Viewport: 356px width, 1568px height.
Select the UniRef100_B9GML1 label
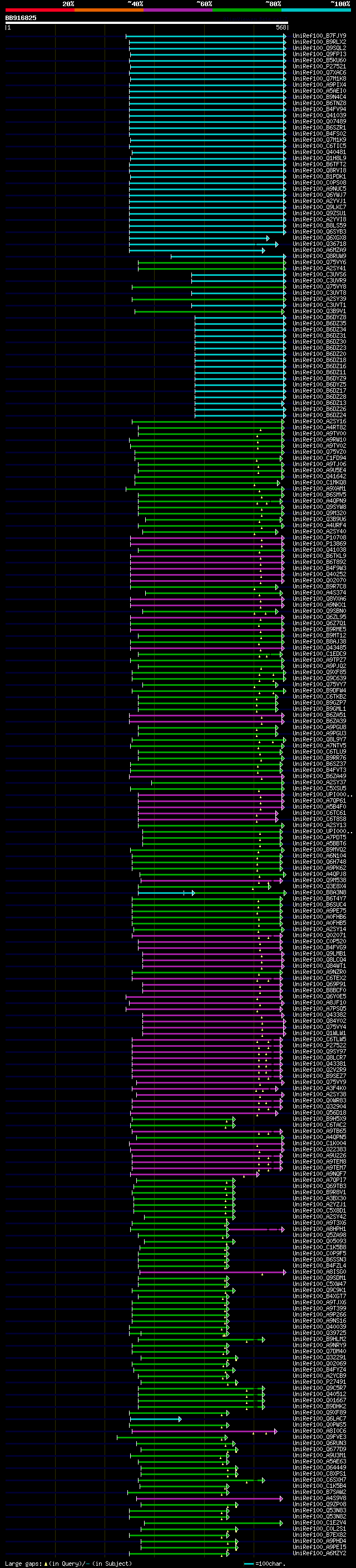319,709
